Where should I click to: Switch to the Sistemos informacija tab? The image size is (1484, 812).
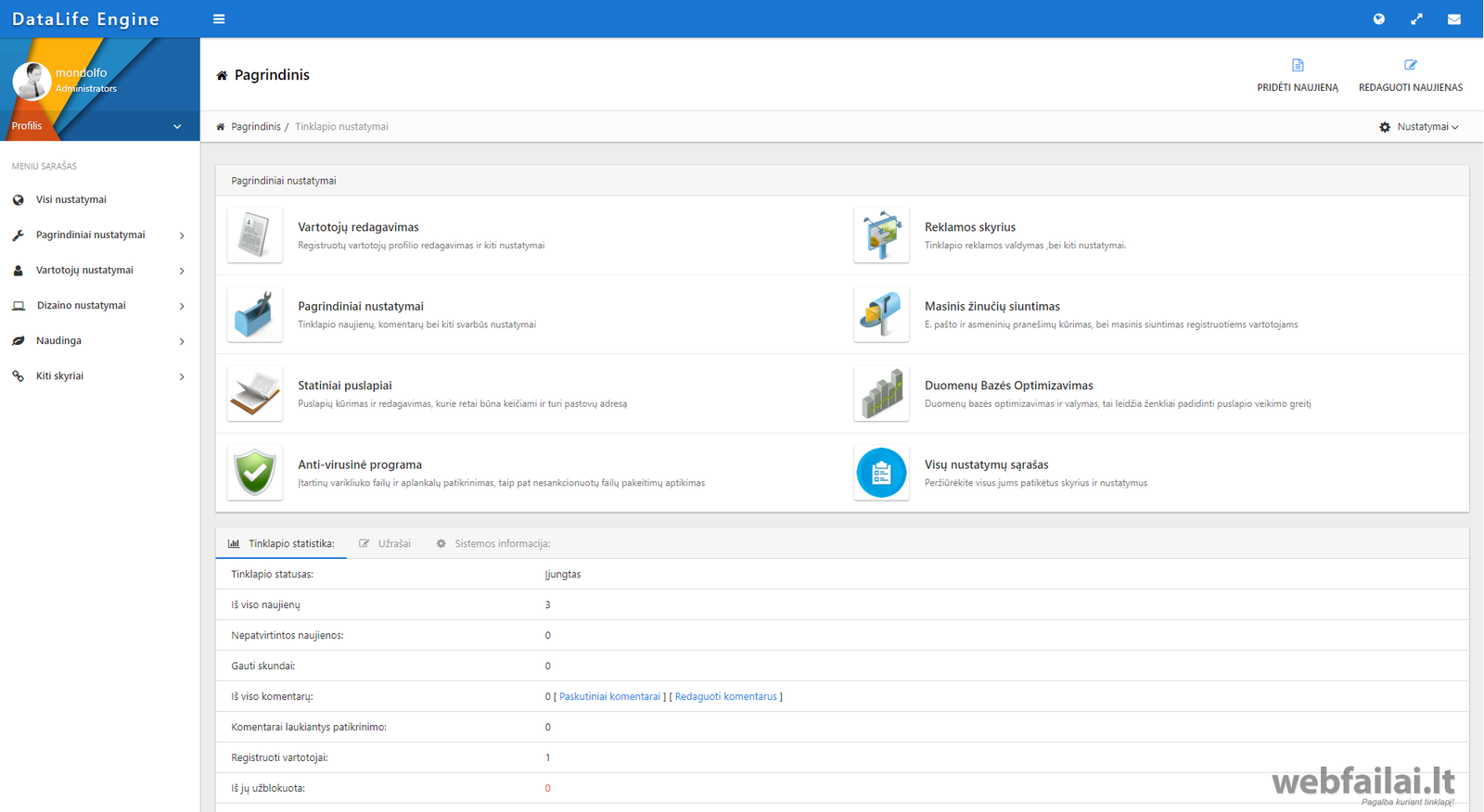[493, 544]
